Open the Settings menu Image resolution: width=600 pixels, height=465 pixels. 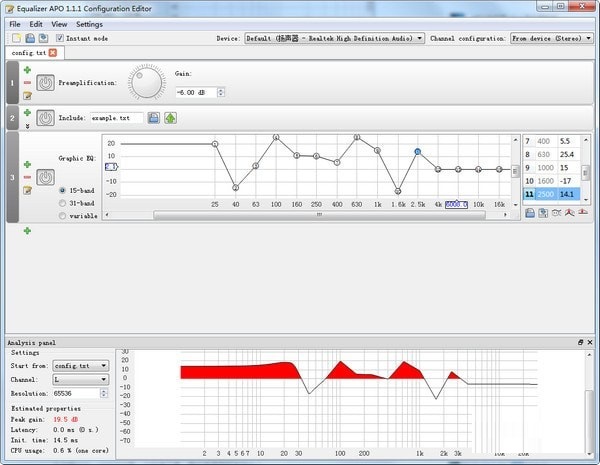(x=89, y=23)
